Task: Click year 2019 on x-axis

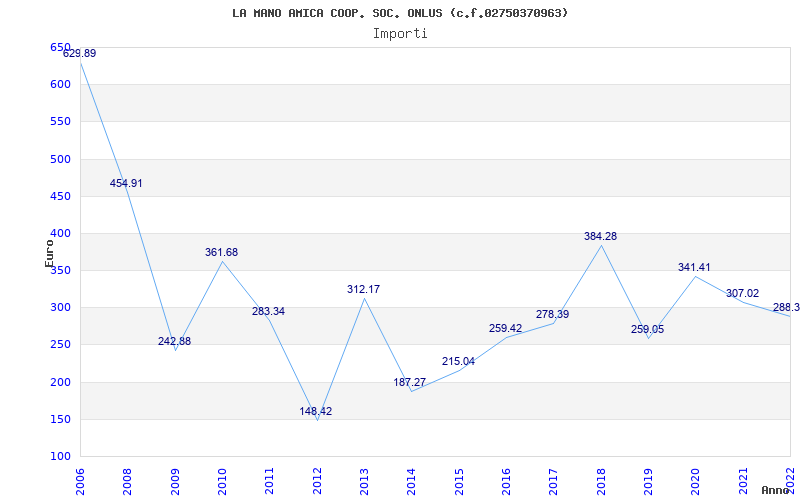Action: (x=648, y=481)
